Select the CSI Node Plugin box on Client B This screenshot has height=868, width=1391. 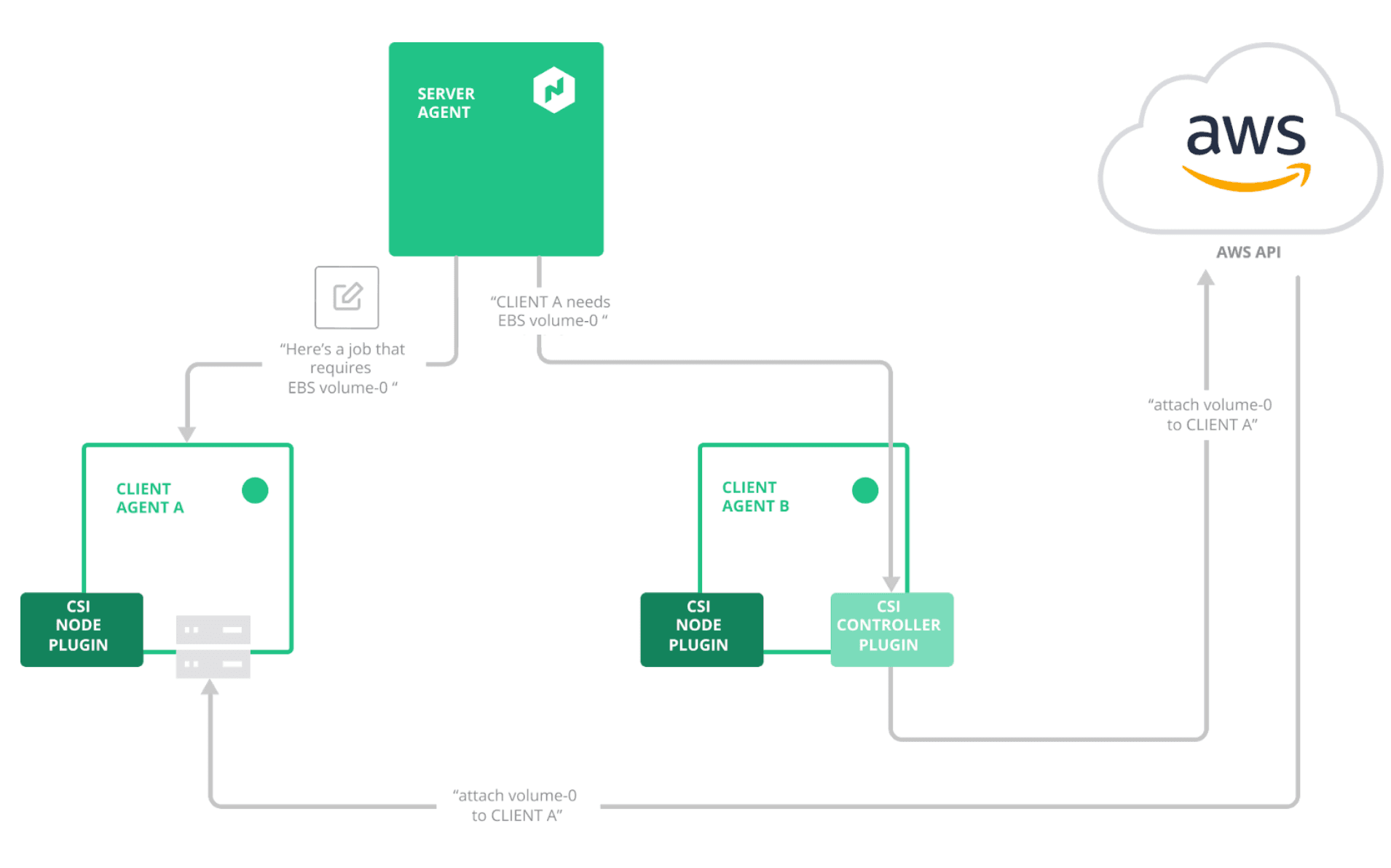point(701,628)
